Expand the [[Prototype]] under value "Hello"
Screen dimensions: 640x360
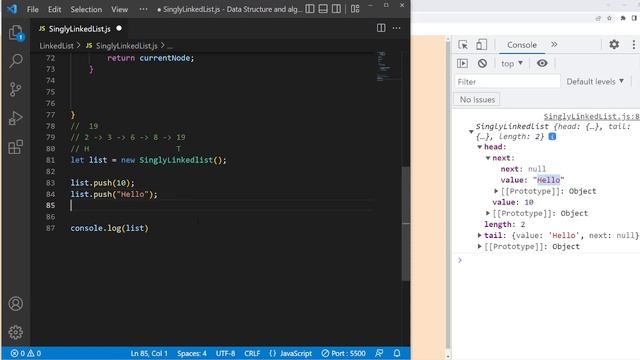coord(496,191)
